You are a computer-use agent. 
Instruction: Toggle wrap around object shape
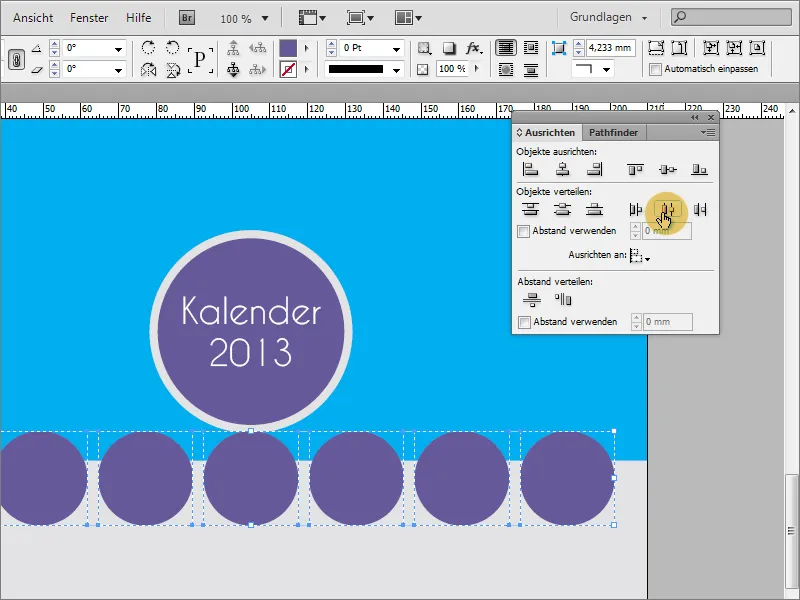pos(506,69)
